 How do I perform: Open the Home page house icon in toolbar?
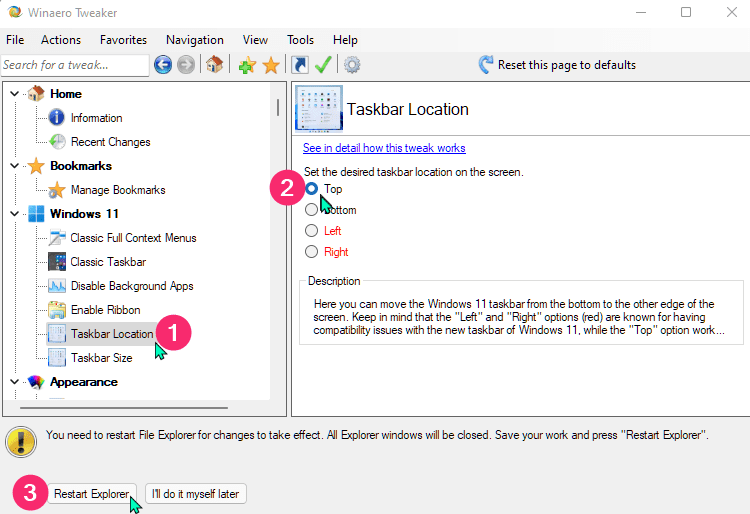coord(214,64)
